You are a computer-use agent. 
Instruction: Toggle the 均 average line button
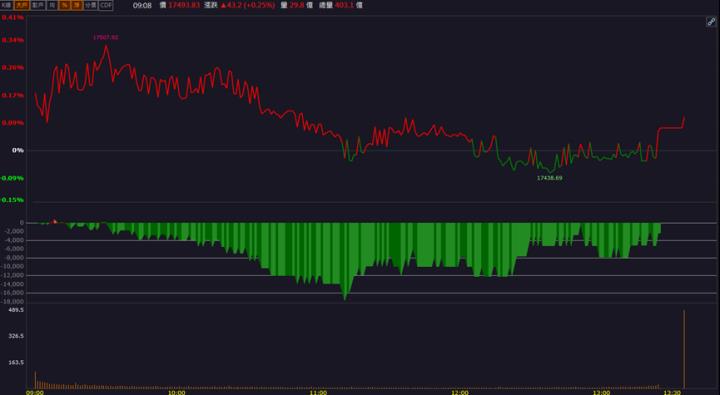52,5
